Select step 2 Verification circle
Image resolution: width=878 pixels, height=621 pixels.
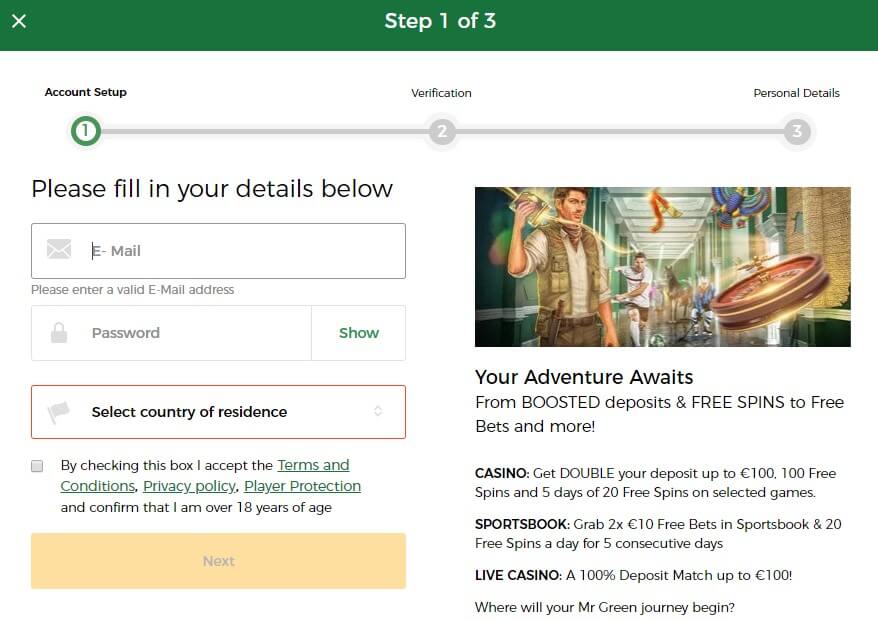click(x=441, y=131)
